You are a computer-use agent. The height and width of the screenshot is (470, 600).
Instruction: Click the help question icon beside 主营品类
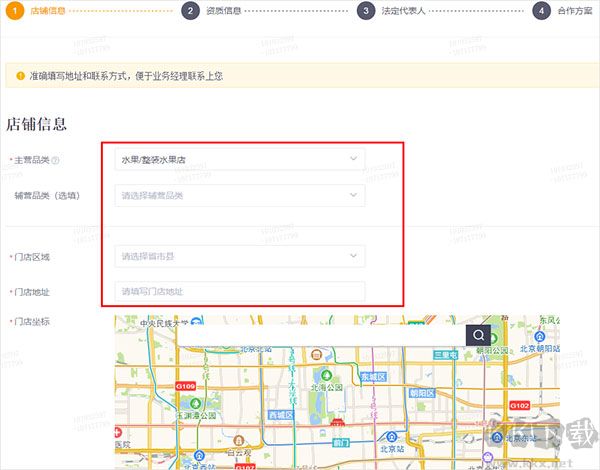point(55,160)
